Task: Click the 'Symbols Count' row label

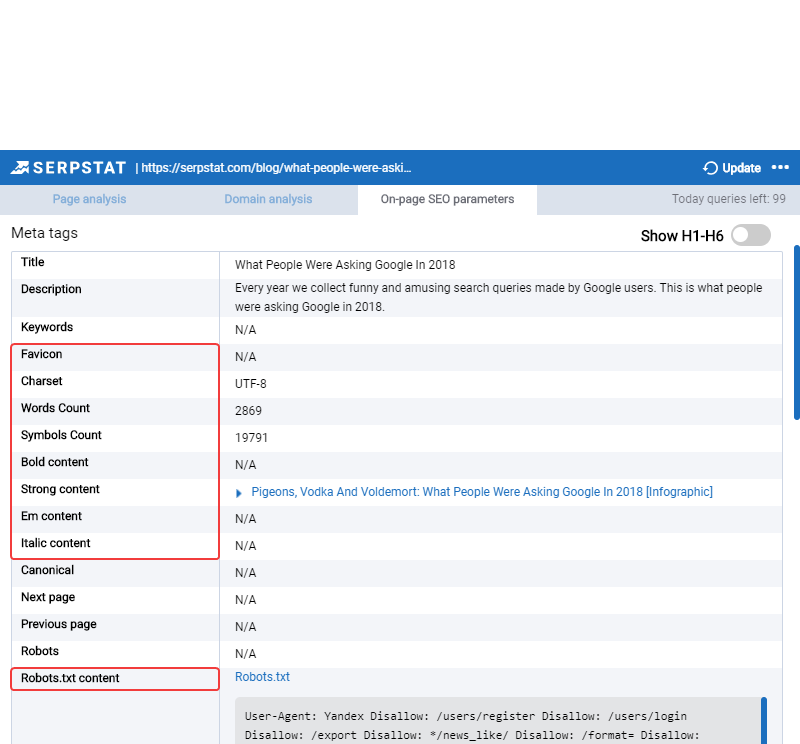Action: coord(61,435)
